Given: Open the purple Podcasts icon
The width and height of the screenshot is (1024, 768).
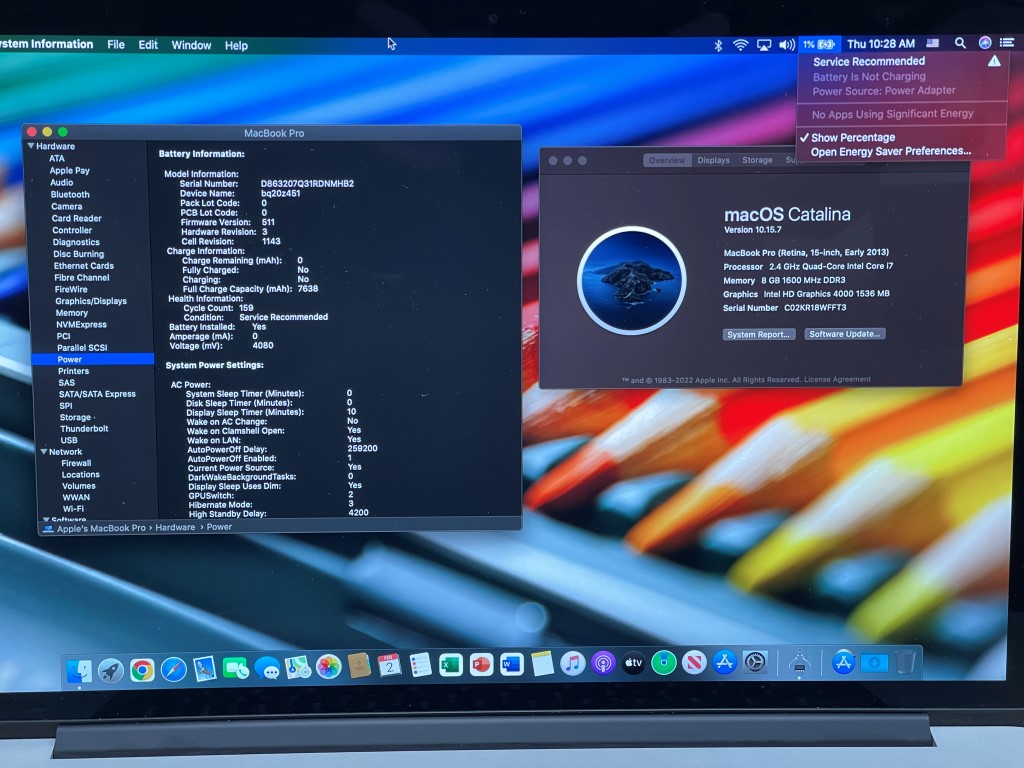Looking at the screenshot, I should (x=603, y=663).
